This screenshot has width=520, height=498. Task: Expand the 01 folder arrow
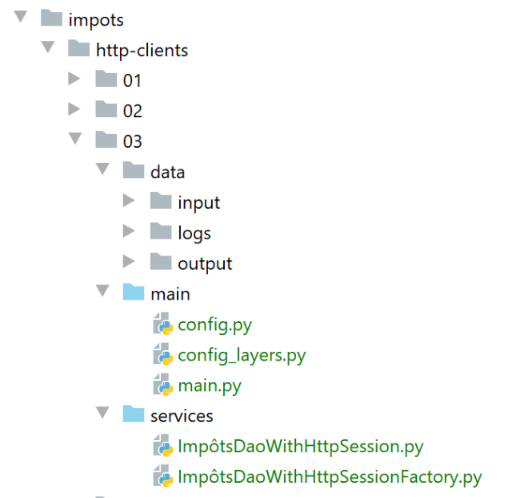coord(74,79)
